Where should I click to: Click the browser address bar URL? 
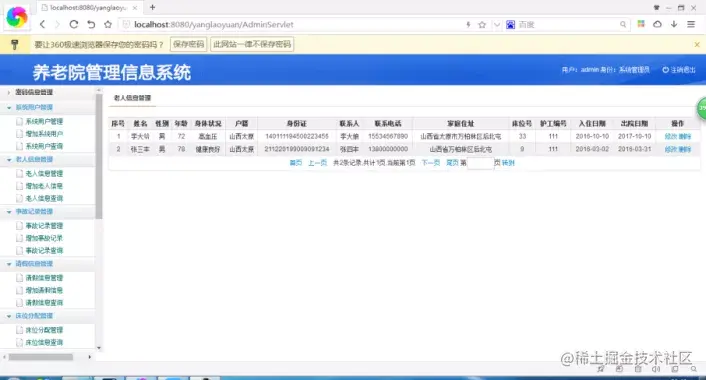pos(213,25)
